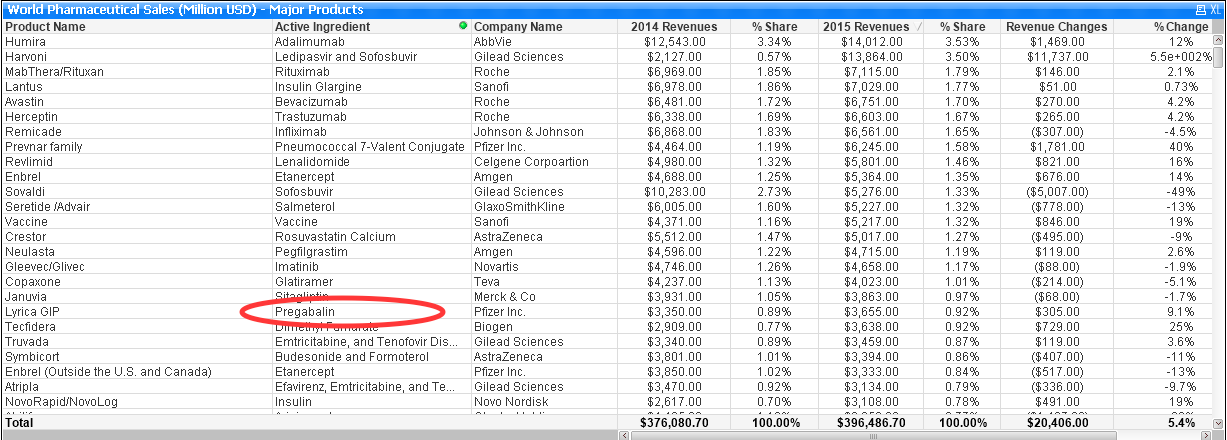
Task: Select the Merck & Co company cell
Action: 544,297
